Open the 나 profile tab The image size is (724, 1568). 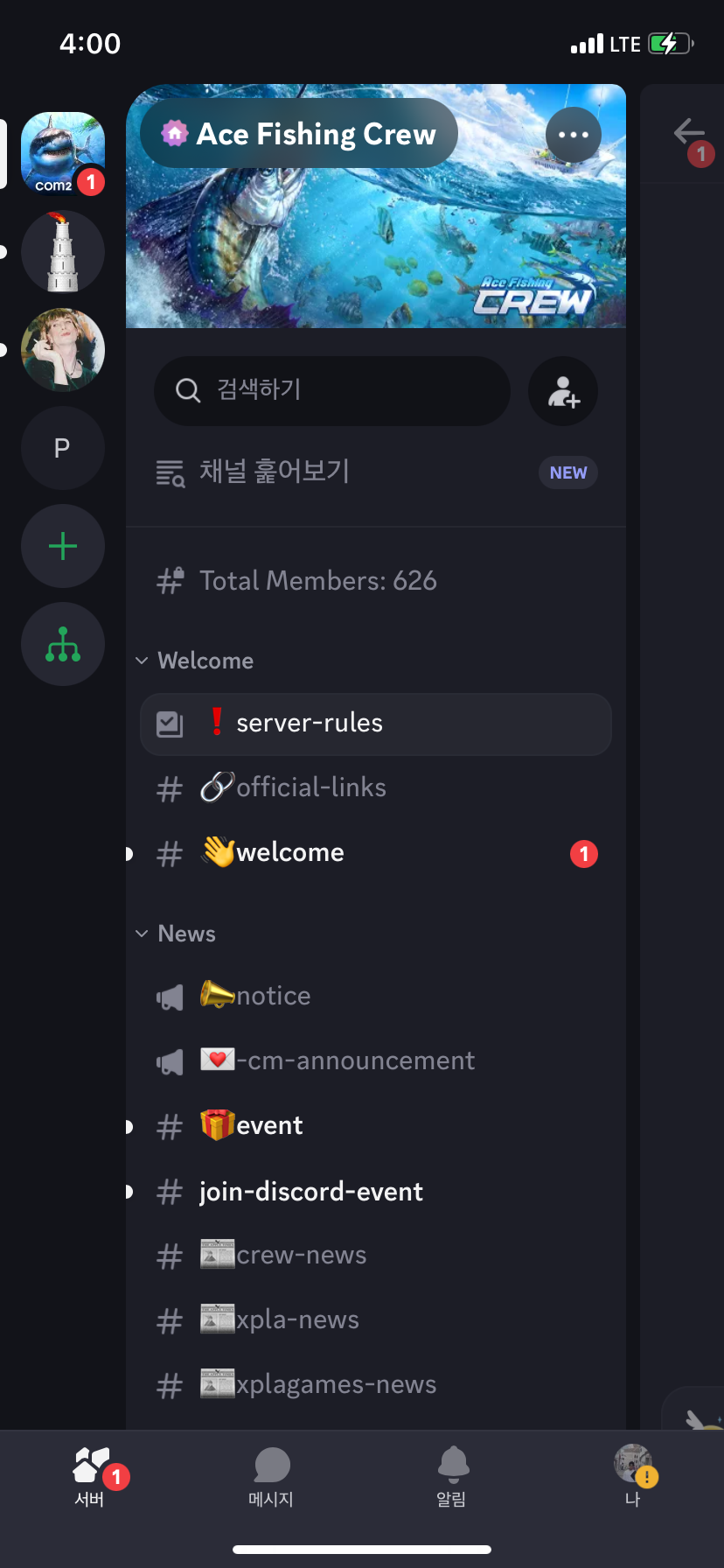[x=633, y=1476]
